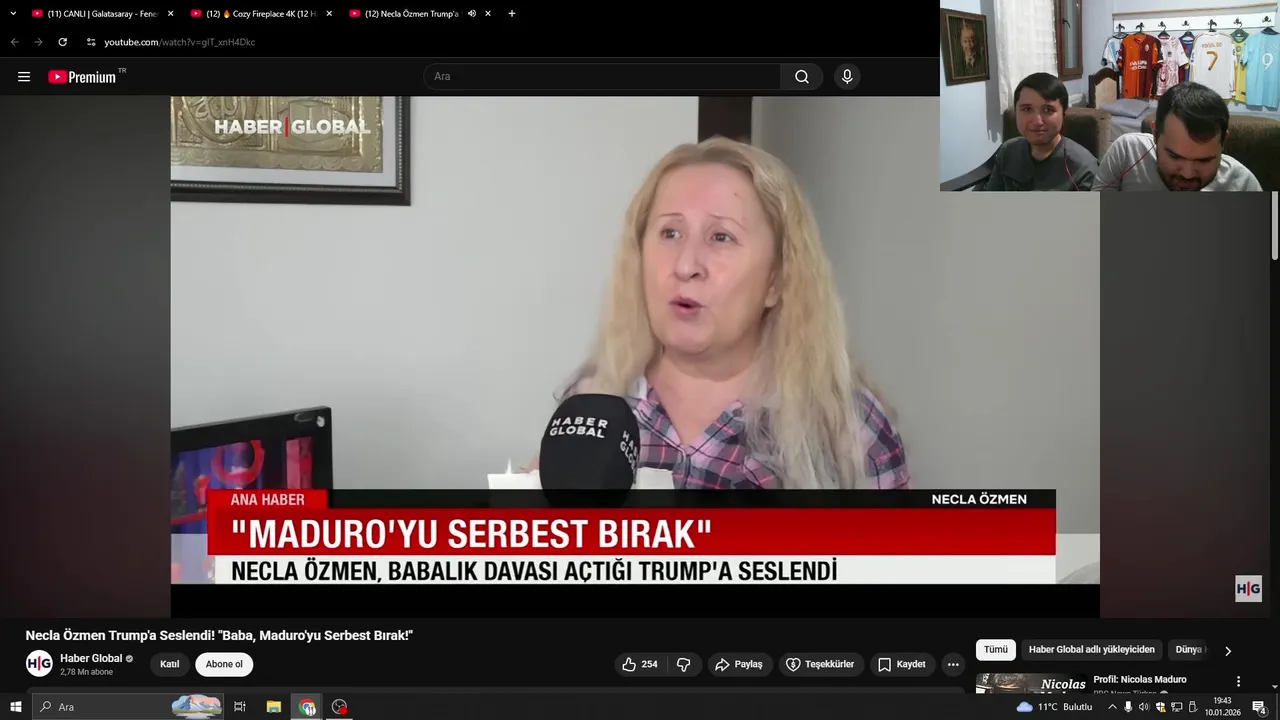Screen dimensions: 1280x720
Task: Save the video with Kaydet
Action: (x=902, y=664)
